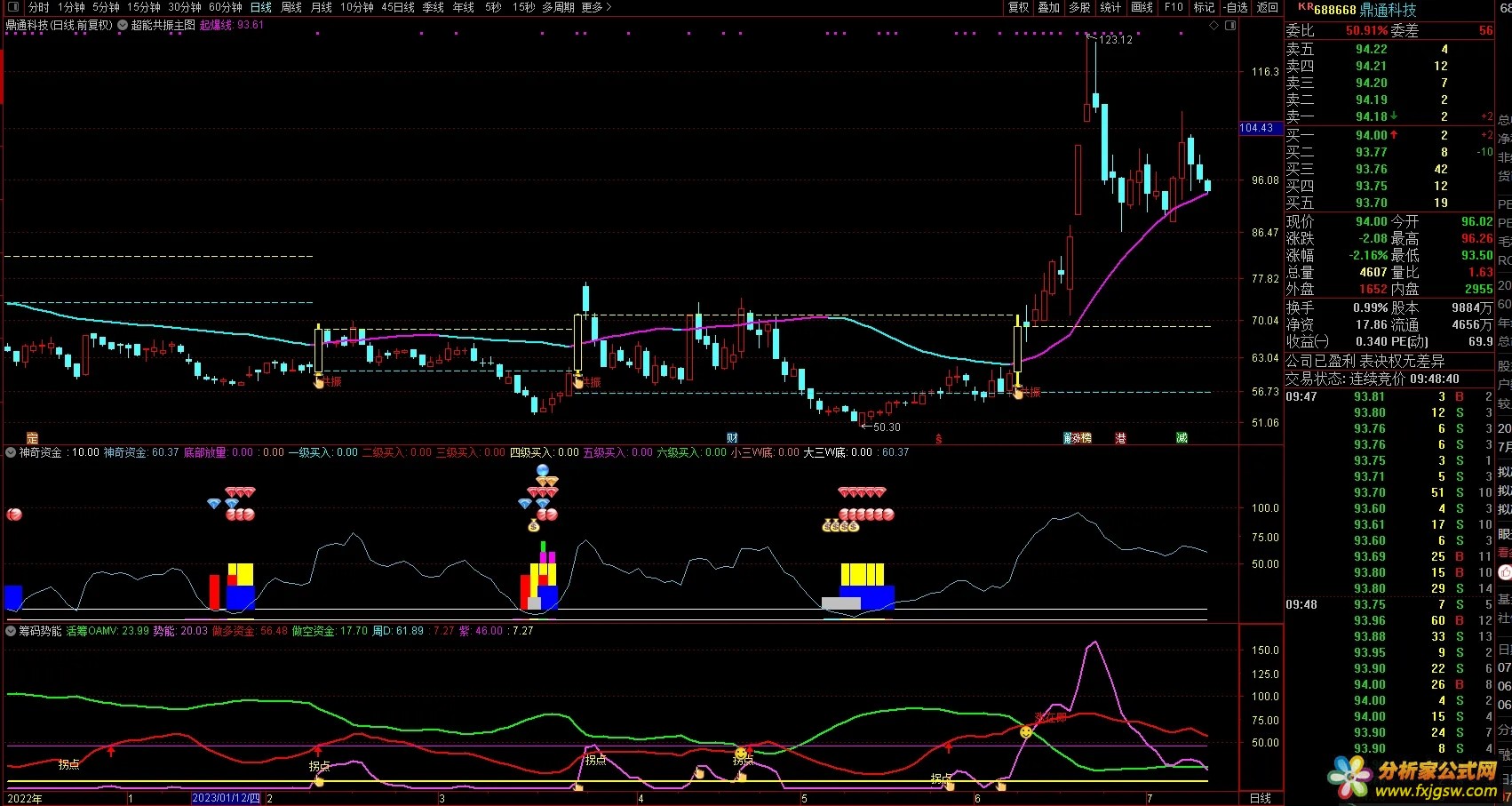Click the 标记 mark button
This screenshot has width=1512, height=806.
1204,7
